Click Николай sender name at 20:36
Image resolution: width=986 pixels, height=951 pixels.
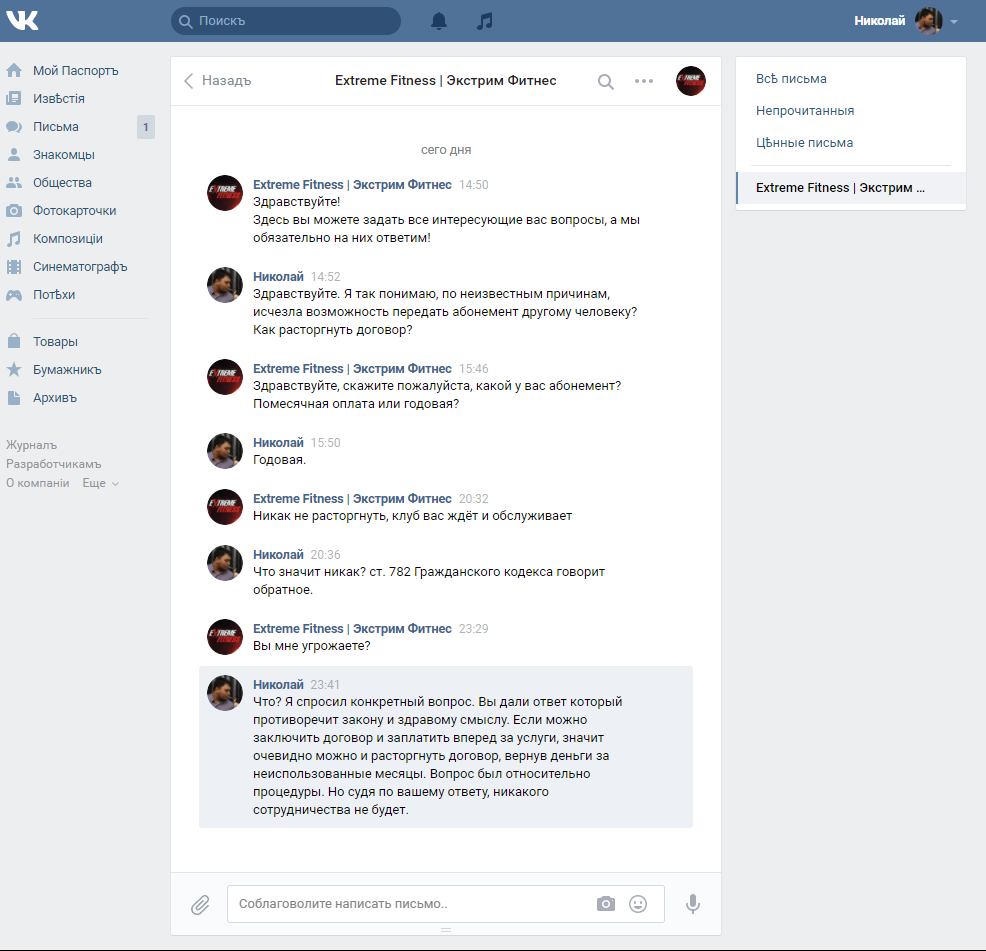click(x=278, y=554)
